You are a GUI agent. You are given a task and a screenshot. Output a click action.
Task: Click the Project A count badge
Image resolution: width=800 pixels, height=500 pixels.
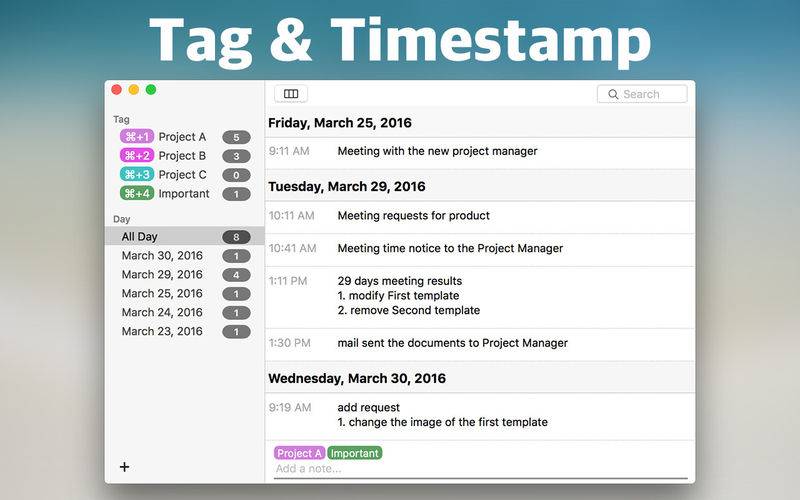(236, 137)
